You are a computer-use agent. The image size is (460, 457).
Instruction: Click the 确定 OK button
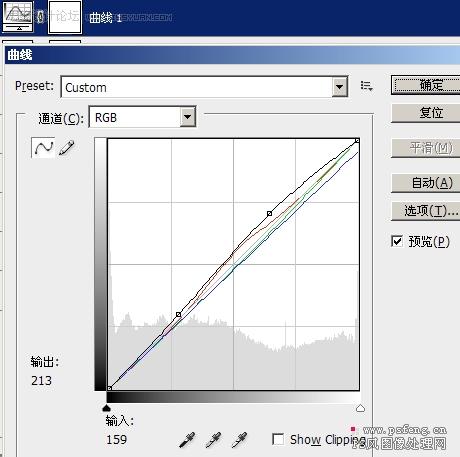tap(426, 85)
